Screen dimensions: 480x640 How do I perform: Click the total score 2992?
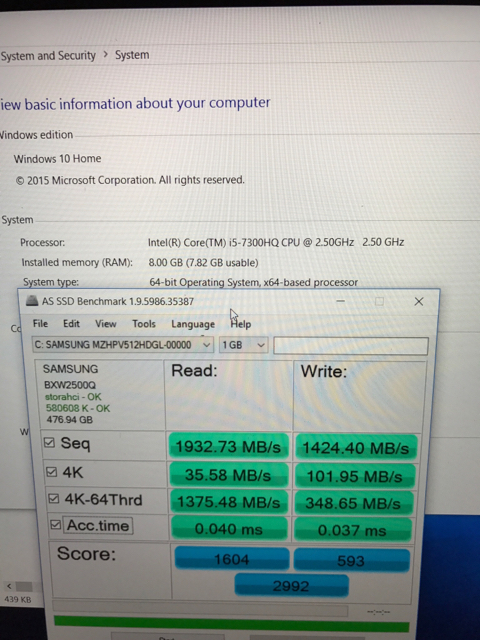pos(291,586)
